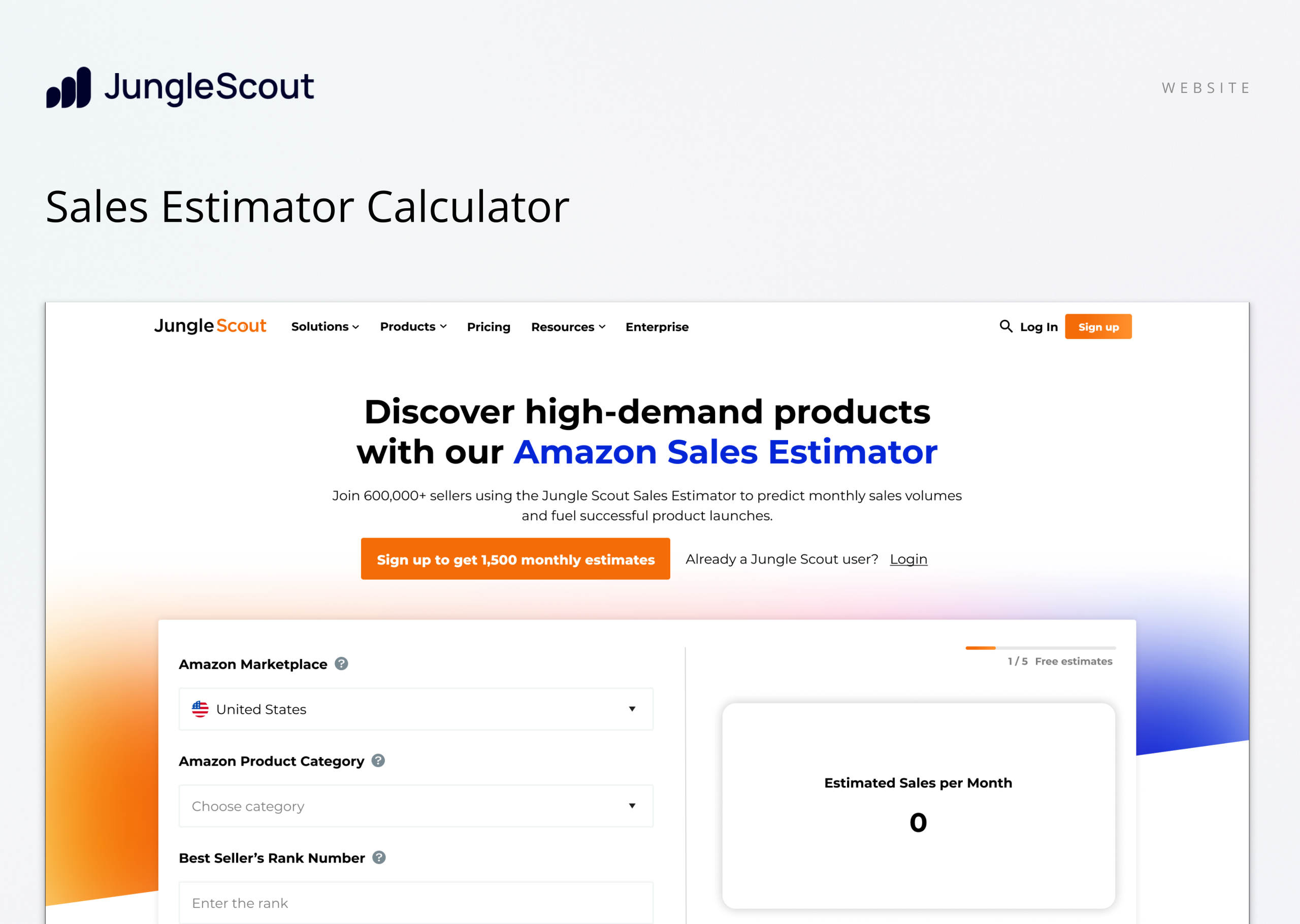Go to the Pricing page
The height and width of the screenshot is (924, 1300).
tap(488, 327)
